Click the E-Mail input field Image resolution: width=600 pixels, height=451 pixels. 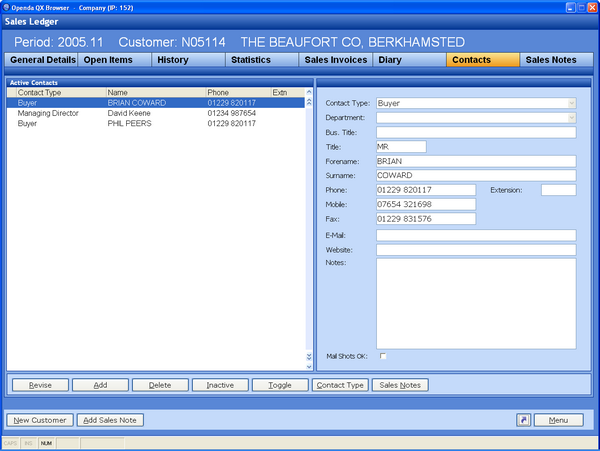pyautogui.click(x=476, y=235)
